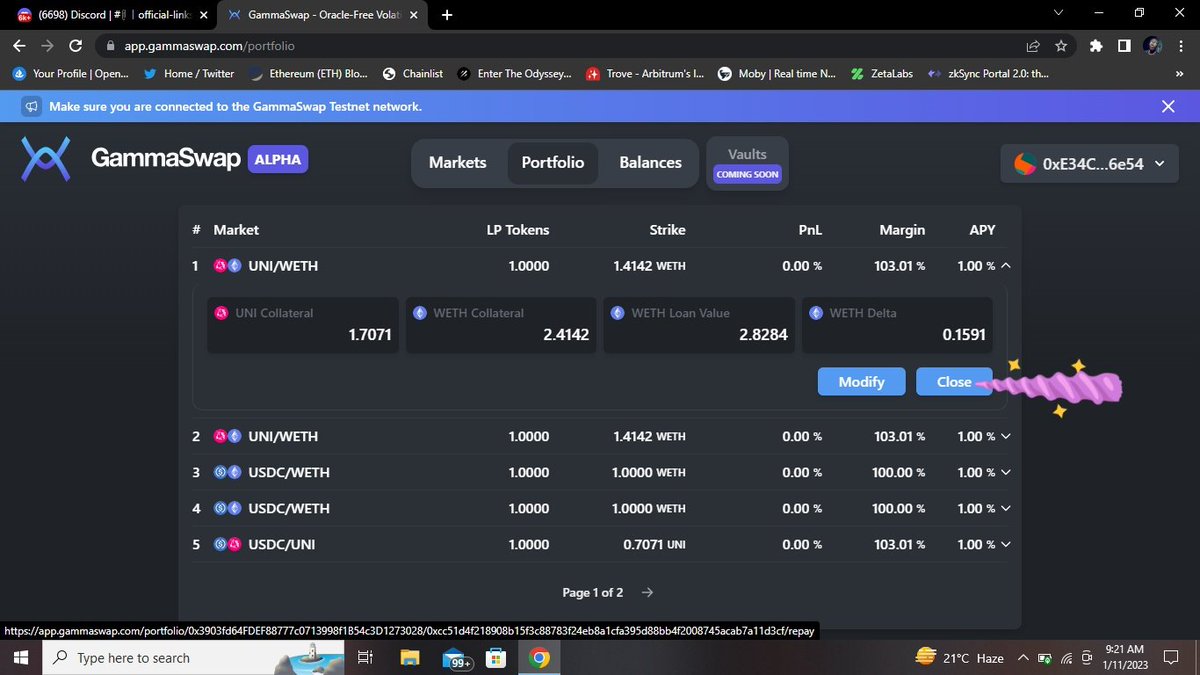This screenshot has width=1200, height=675.
Task: Switch to the Markets tab
Action: tap(457, 162)
